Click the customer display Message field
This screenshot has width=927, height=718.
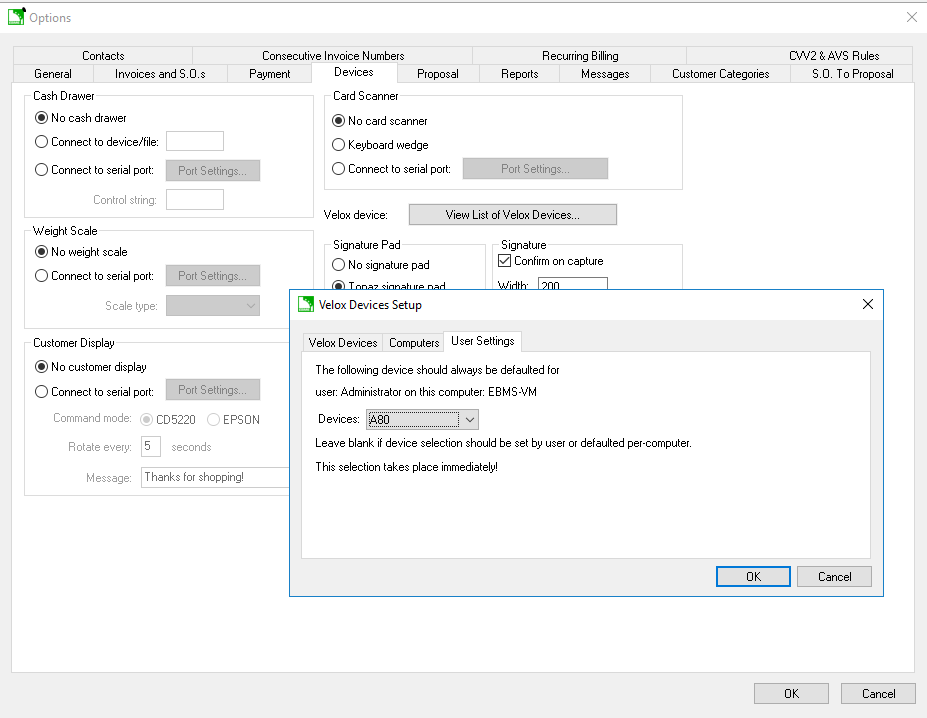pos(215,478)
